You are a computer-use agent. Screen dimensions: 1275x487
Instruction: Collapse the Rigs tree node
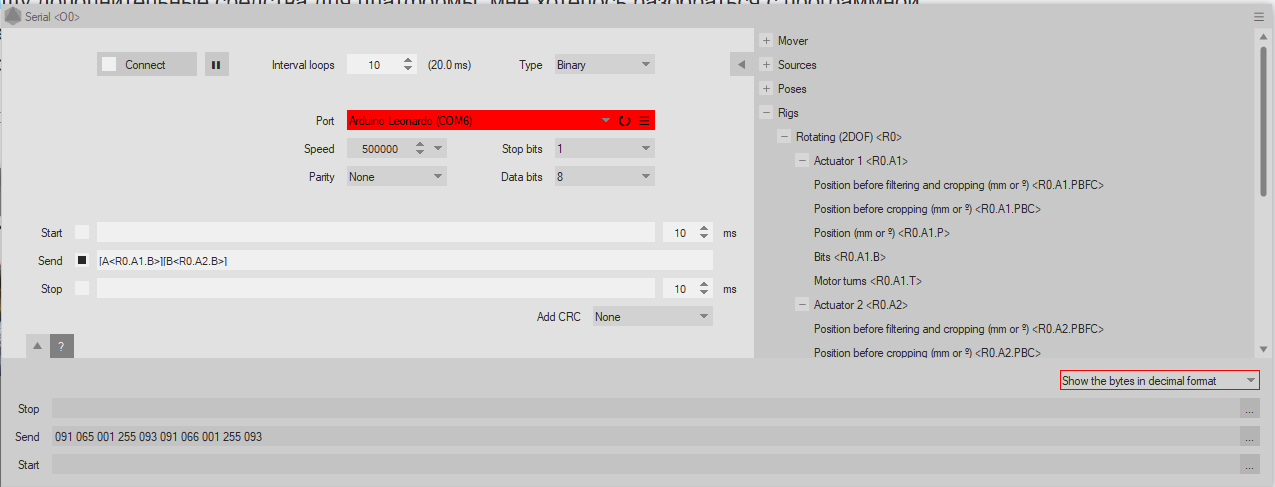click(x=766, y=113)
